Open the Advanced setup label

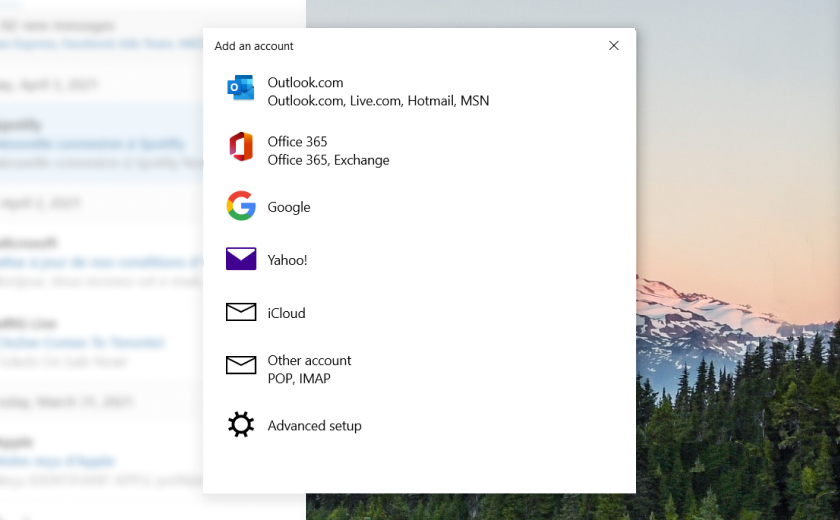(314, 426)
